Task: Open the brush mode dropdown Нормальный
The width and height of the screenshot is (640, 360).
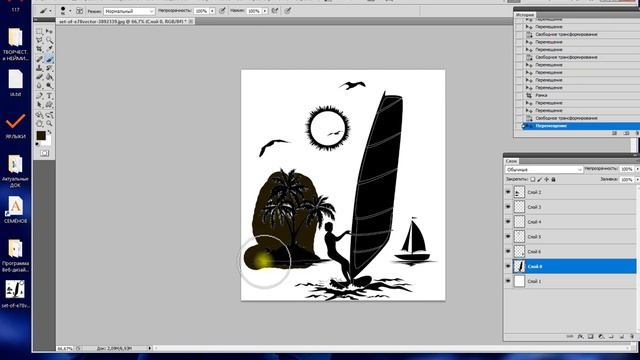Action: 129,11
